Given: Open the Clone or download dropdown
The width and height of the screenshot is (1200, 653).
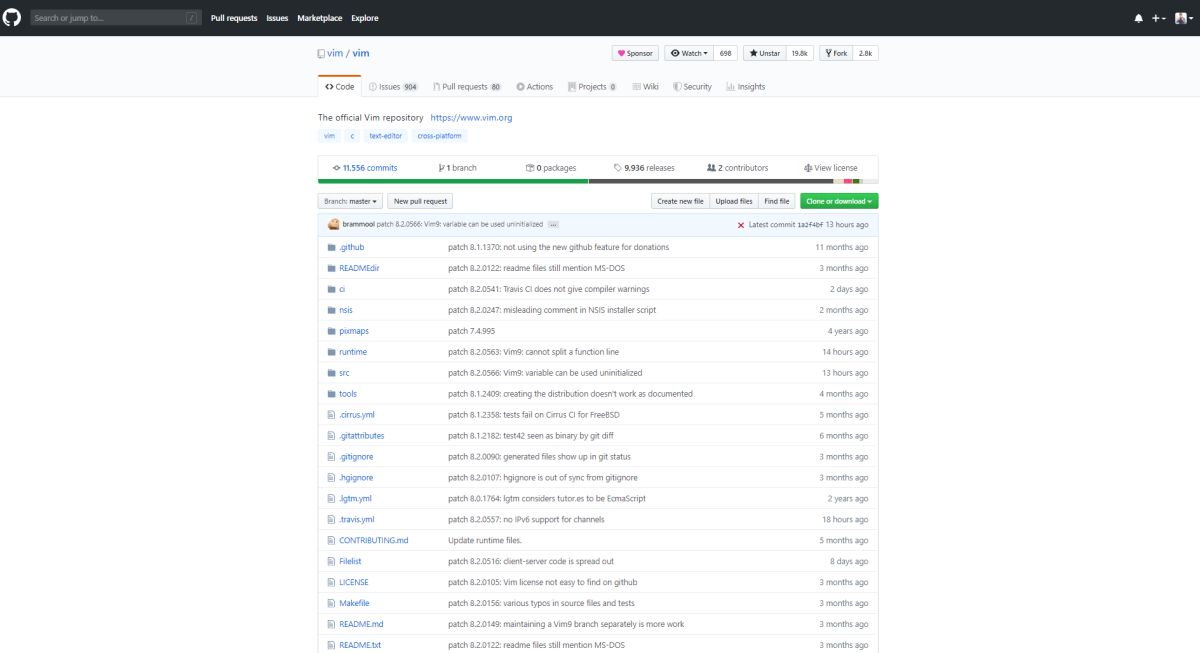Looking at the screenshot, I should pyautogui.click(x=839, y=201).
